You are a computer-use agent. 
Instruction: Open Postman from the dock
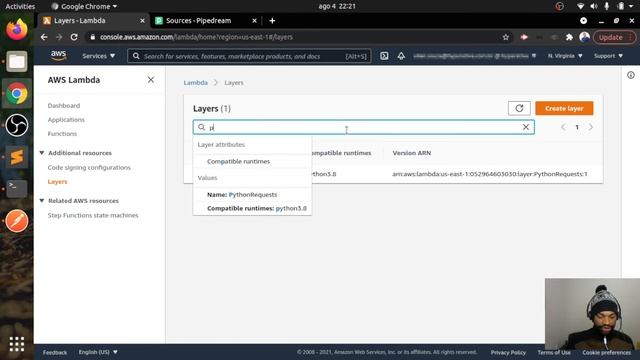coord(17,221)
